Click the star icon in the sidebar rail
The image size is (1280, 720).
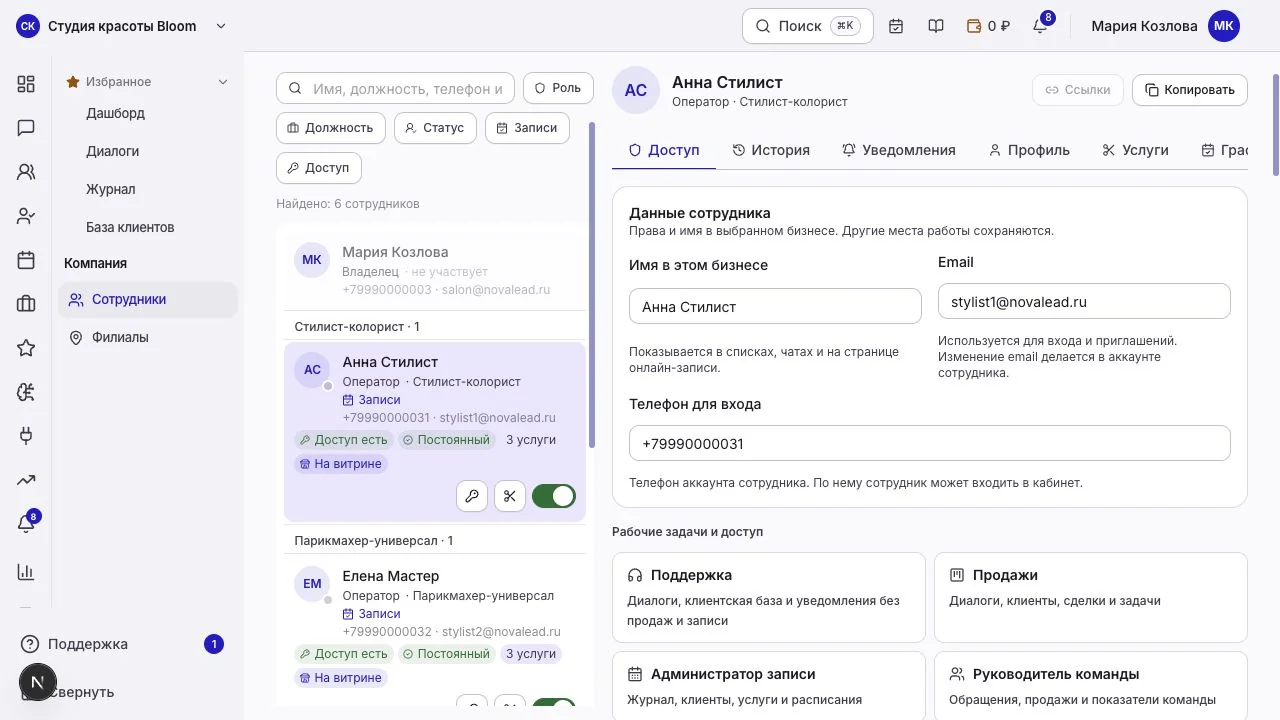click(x=26, y=348)
